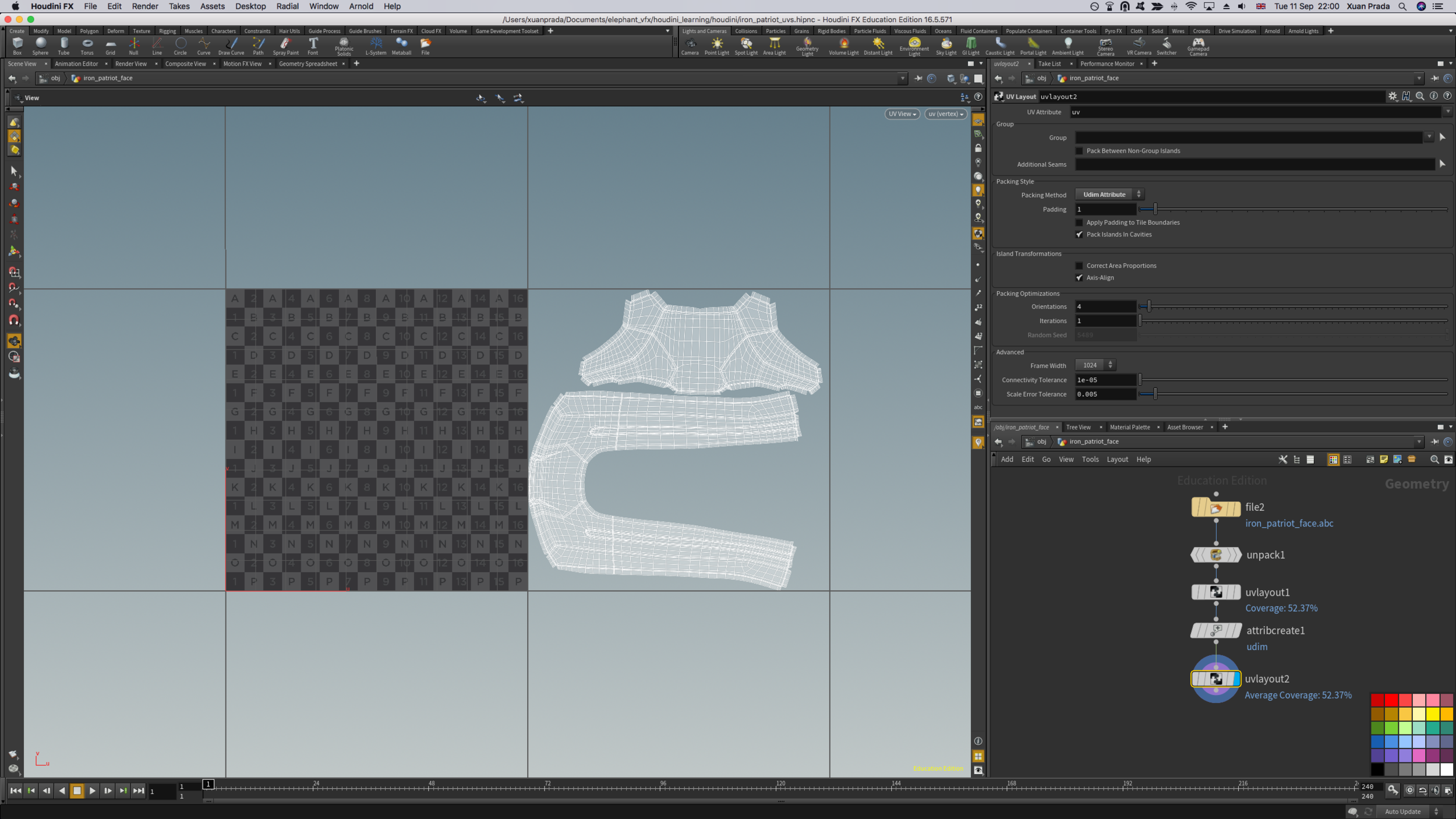The image size is (1456, 819).
Task: Click the Spray Paint shelf tool
Action: coord(285,45)
